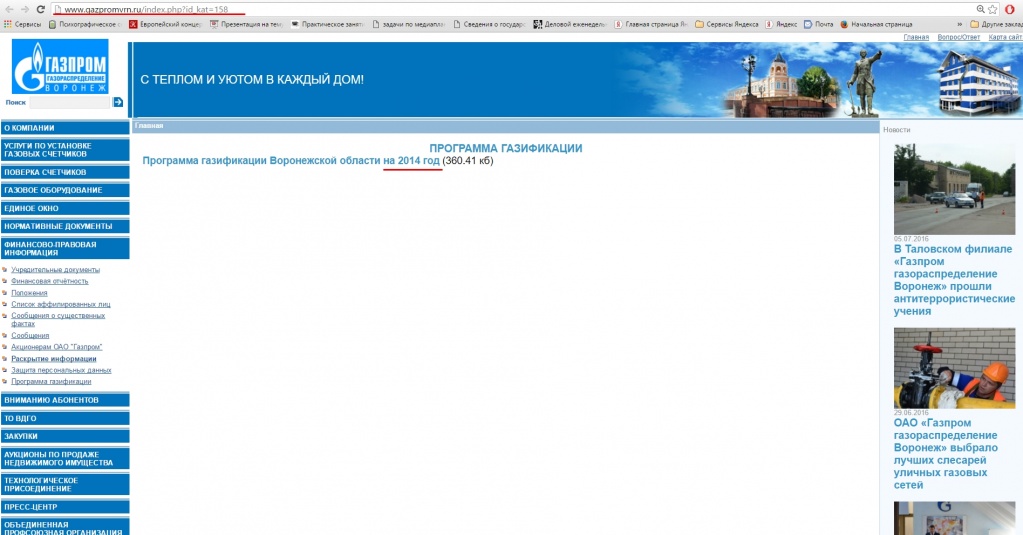
Task: Open the 2014 gasification program document link
Action: click(291, 160)
